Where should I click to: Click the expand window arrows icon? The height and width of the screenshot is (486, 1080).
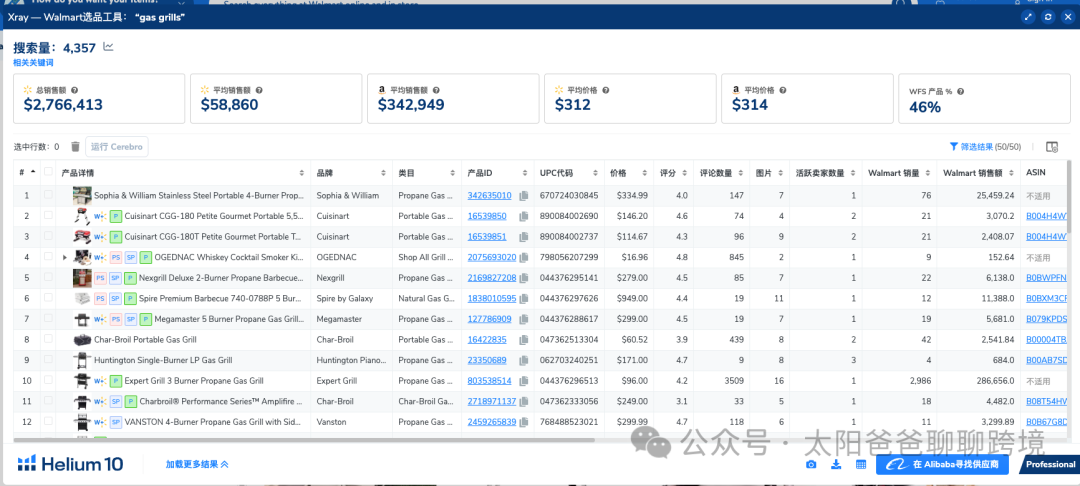pyautogui.click(x=1028, y=17)
